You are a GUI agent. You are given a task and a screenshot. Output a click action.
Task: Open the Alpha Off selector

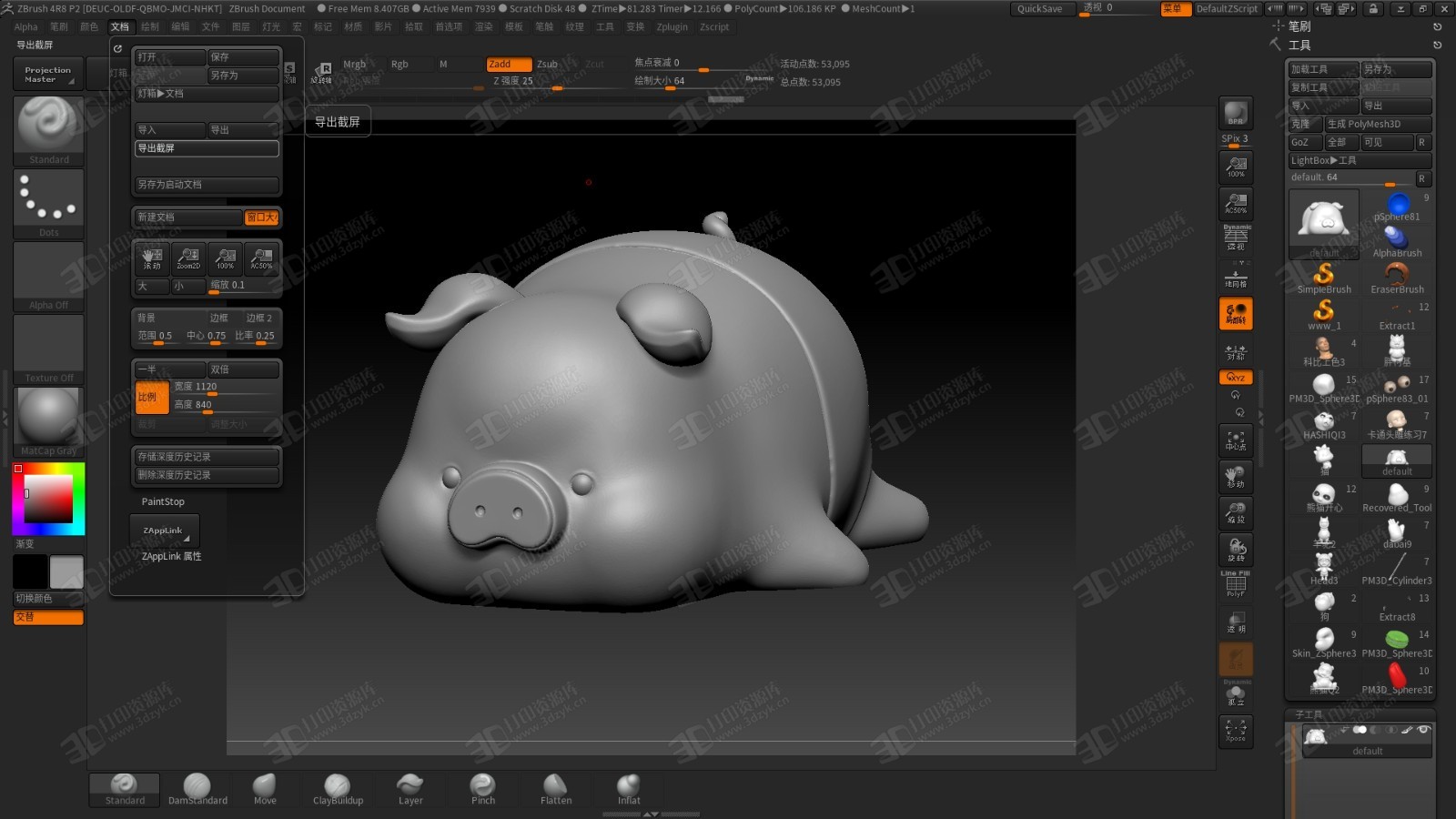[49, 277]
